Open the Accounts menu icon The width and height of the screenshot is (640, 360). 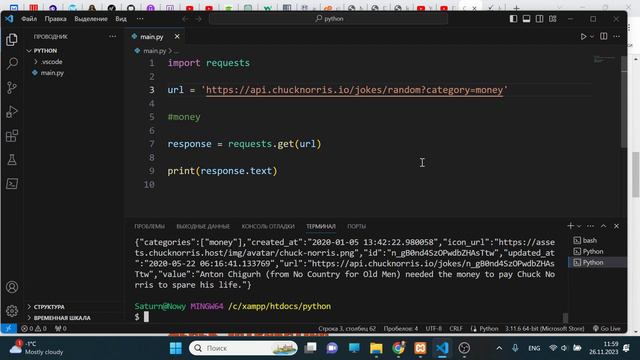tap(12, 287)
